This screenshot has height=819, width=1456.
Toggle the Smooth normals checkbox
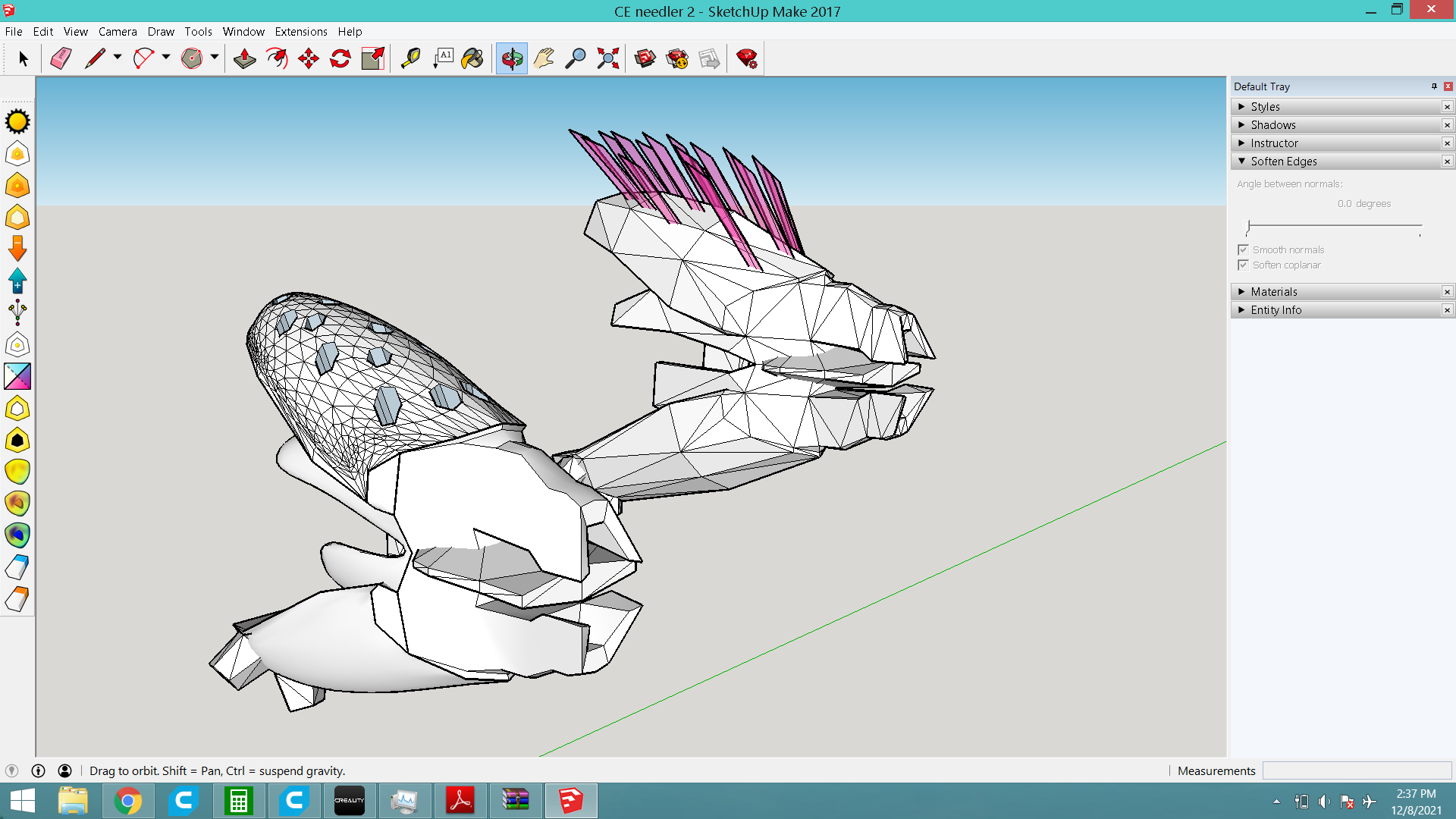[x=1243, y=249]
